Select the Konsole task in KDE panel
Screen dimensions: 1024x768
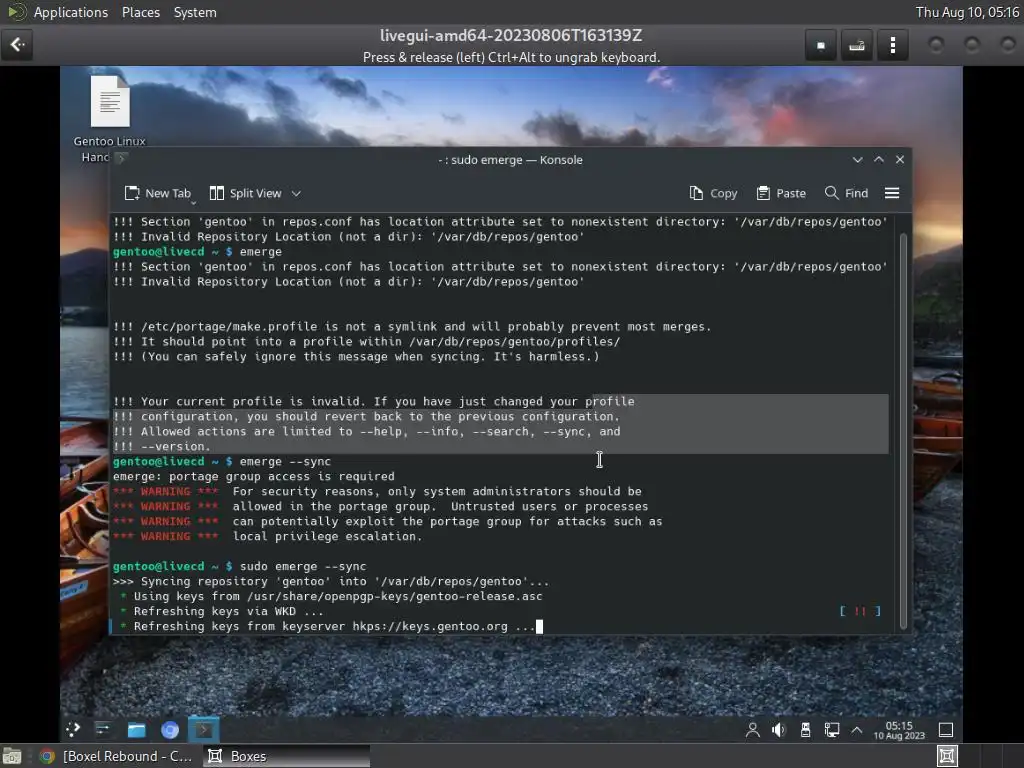[204, 729]
